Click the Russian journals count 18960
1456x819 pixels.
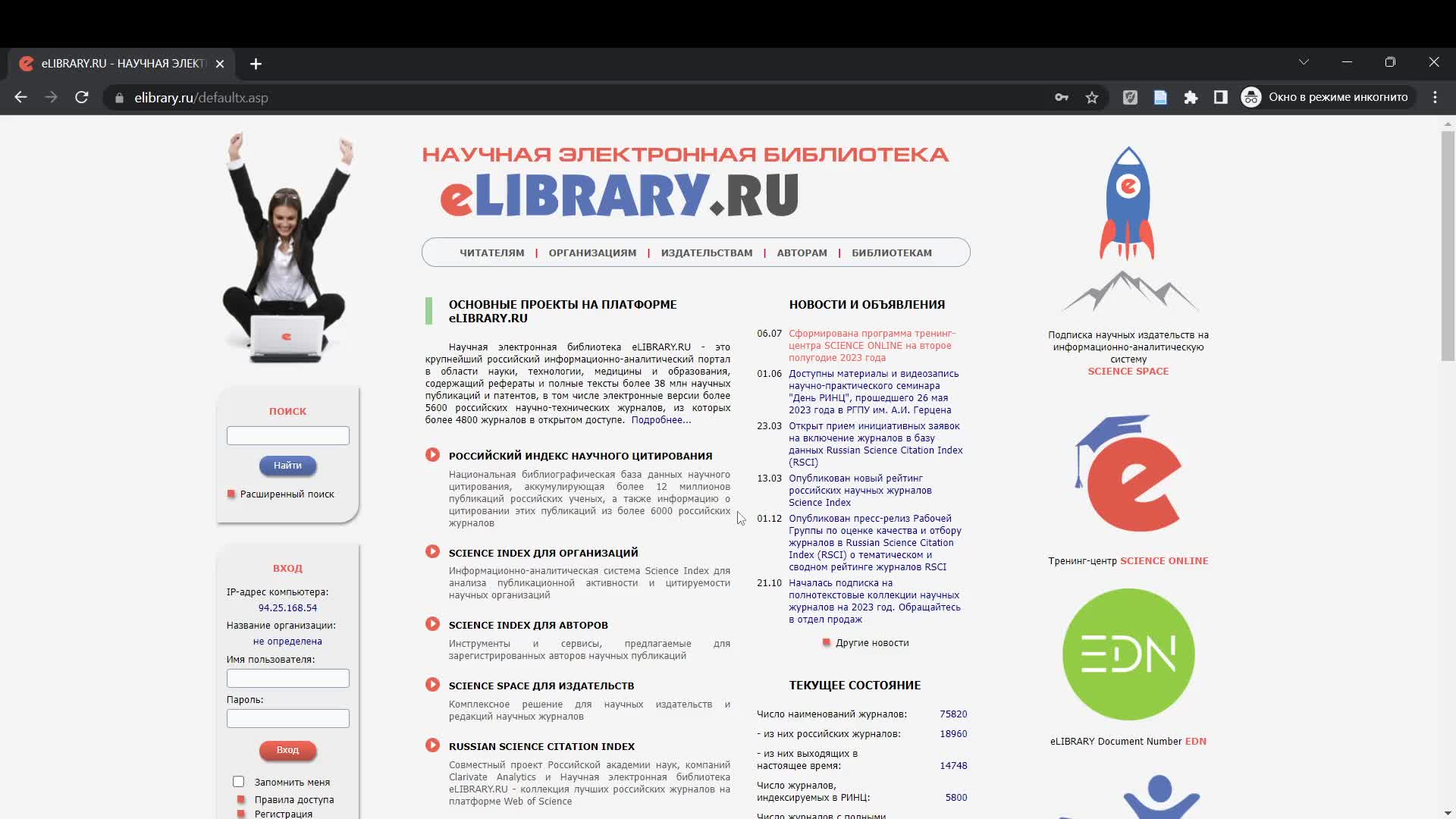point(953,734)
